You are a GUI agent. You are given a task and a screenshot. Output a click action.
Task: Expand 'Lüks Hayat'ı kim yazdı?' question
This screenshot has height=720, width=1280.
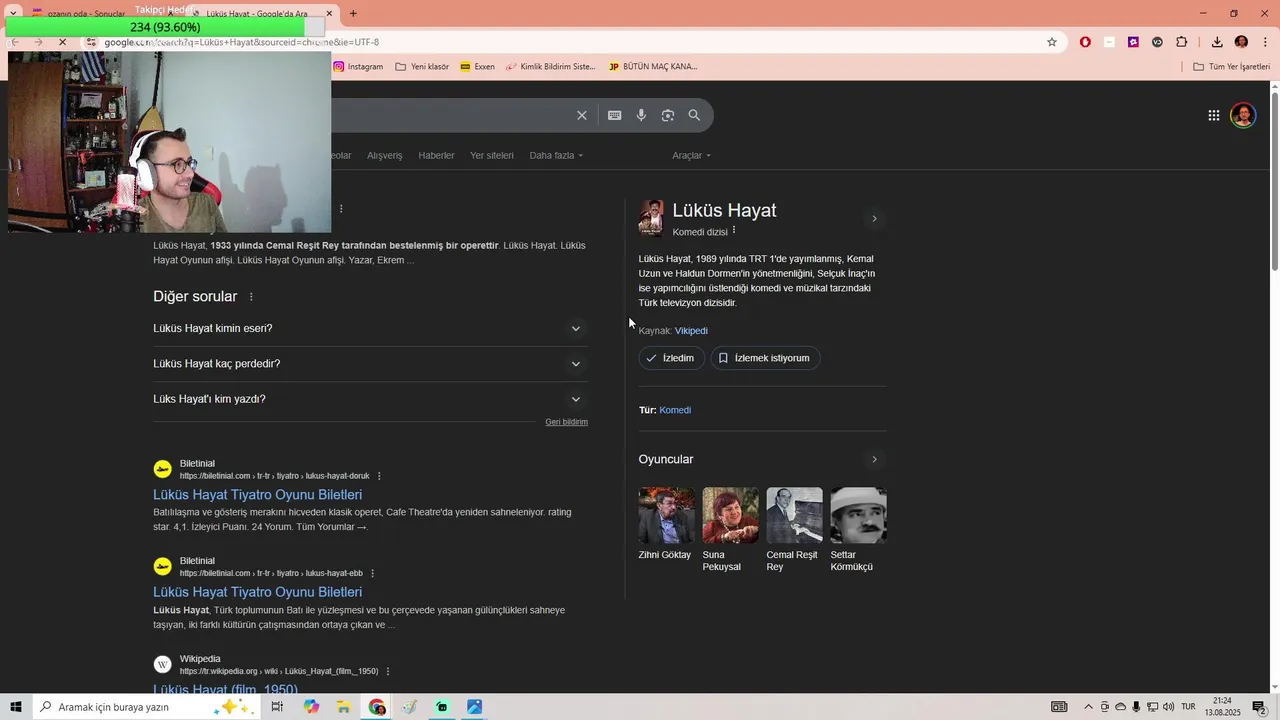pos(370,399)
